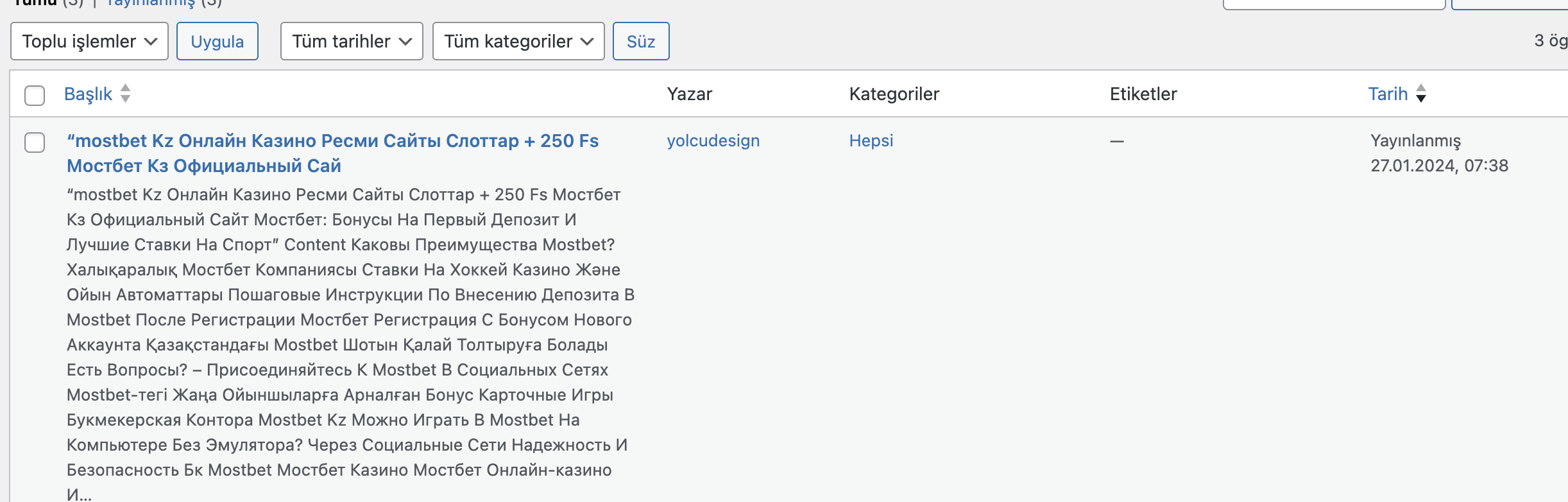Open the Toplu işlemler dropdown
The height and width of the screenshot is (502, 1568).
point(90,41)
